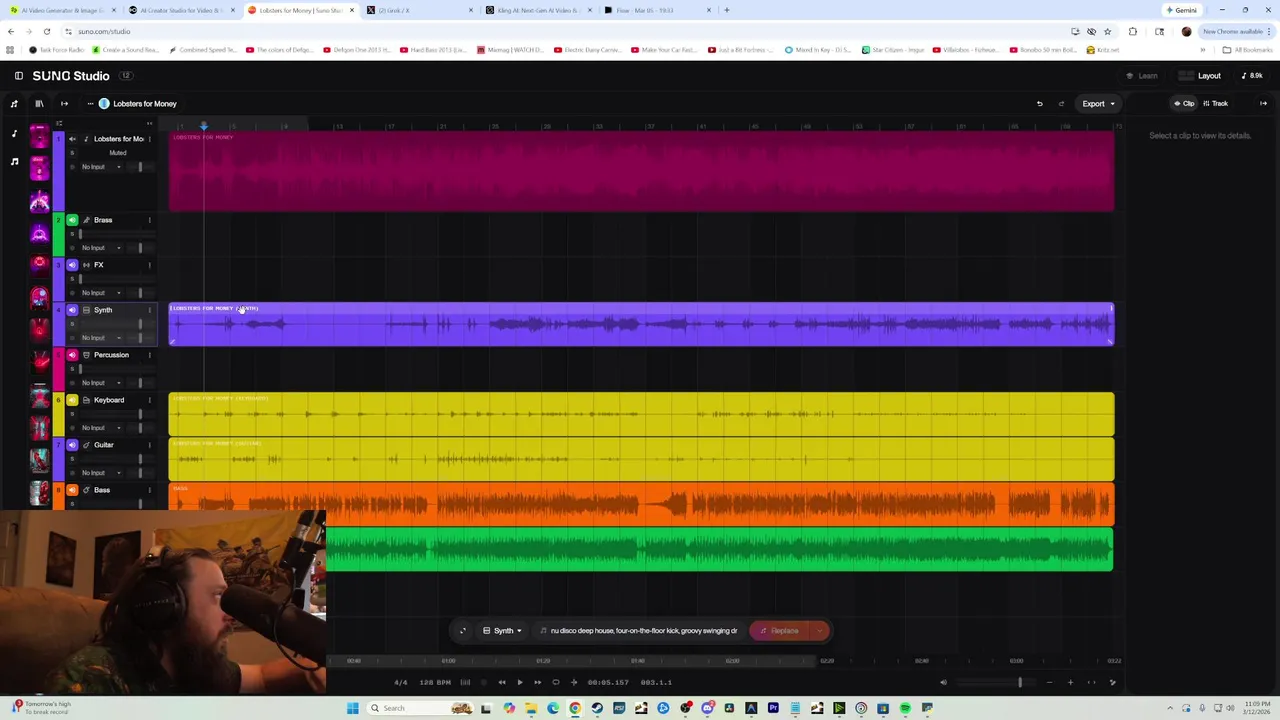Open the Guitar track No Input dropdown
Viewport: 1280px width, 720px height.
tap(101, 473)
